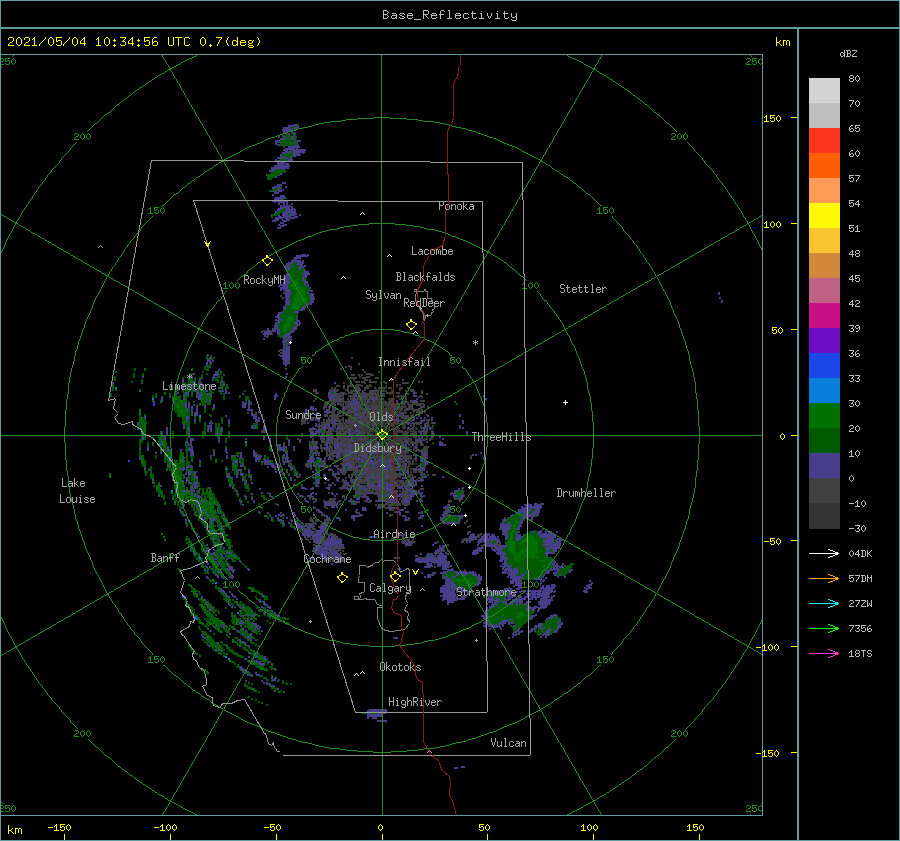Click the bright blue swatch near 33 dBZ
This screenshot has height=841, width=900.
[824, 365]
